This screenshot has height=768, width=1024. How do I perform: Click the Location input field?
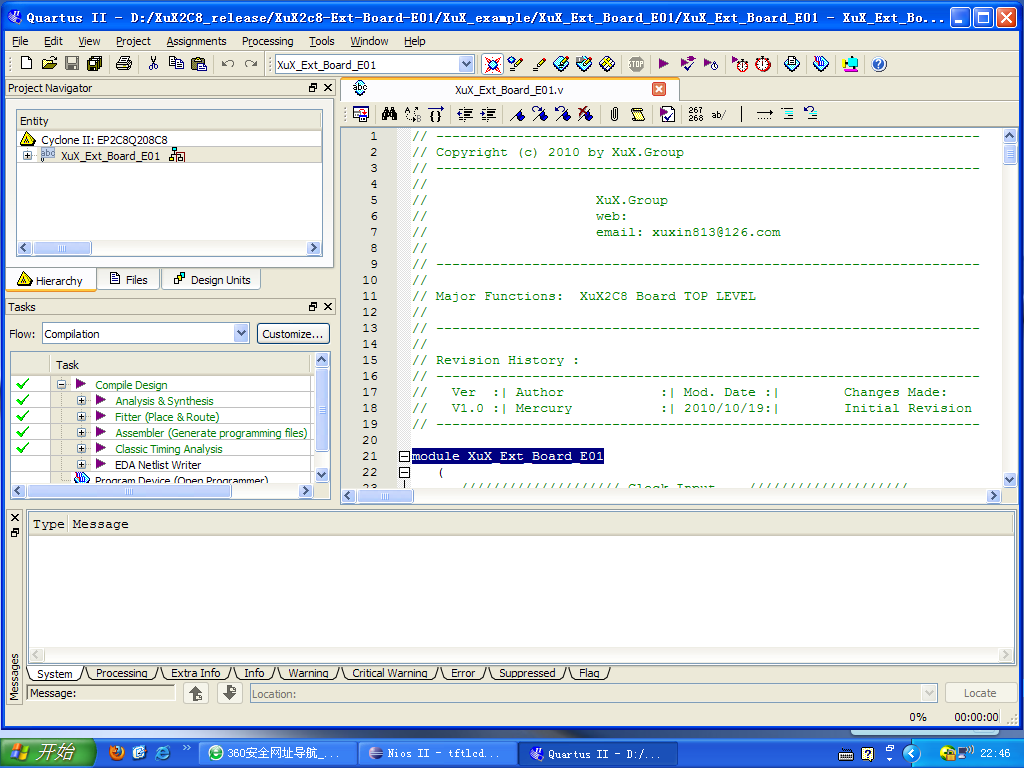(x=593, y=694)
